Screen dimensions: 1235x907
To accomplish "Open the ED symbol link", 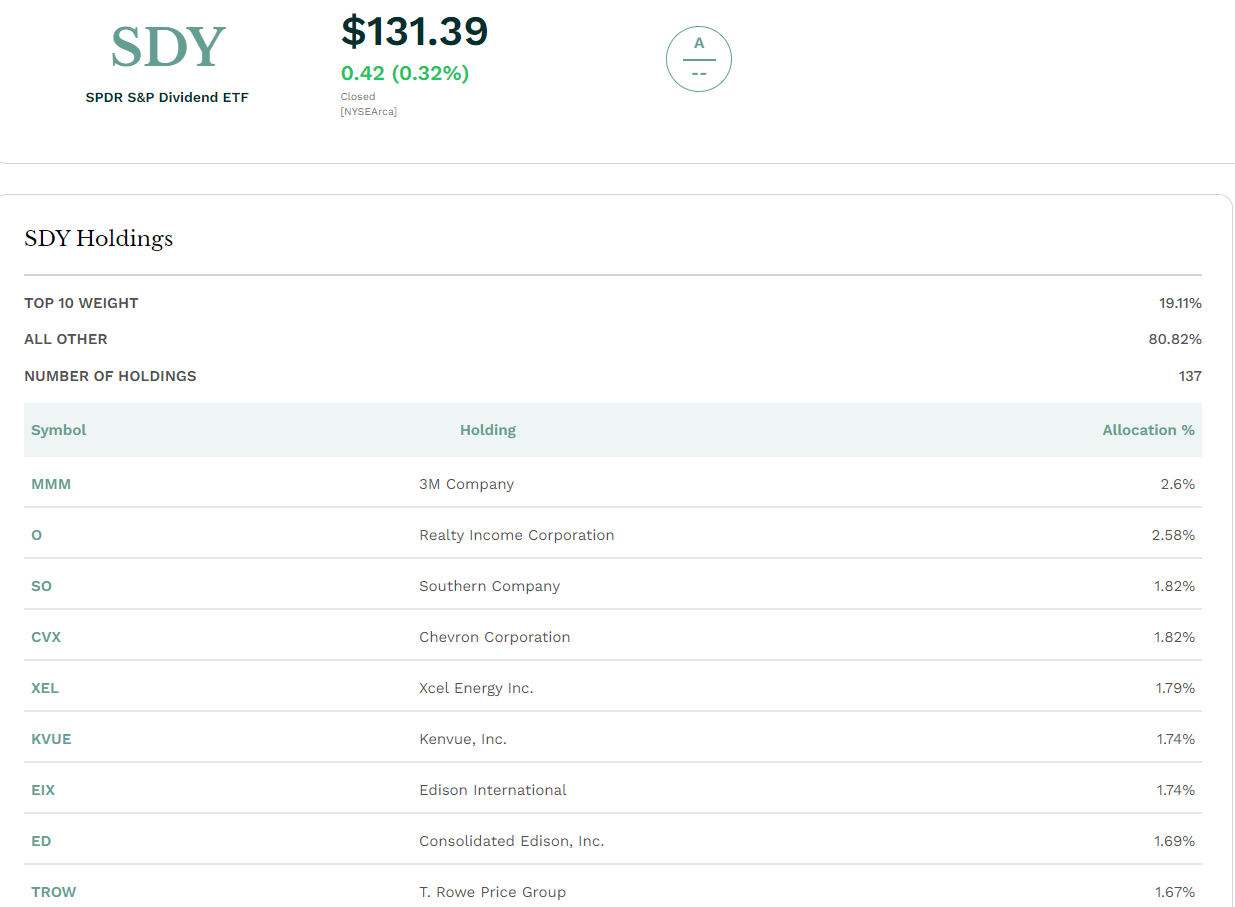I will pos(41,841).
